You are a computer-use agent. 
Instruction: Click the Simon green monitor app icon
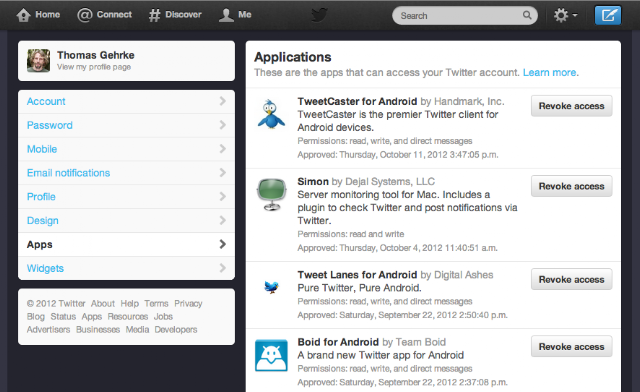coord(272,194)
